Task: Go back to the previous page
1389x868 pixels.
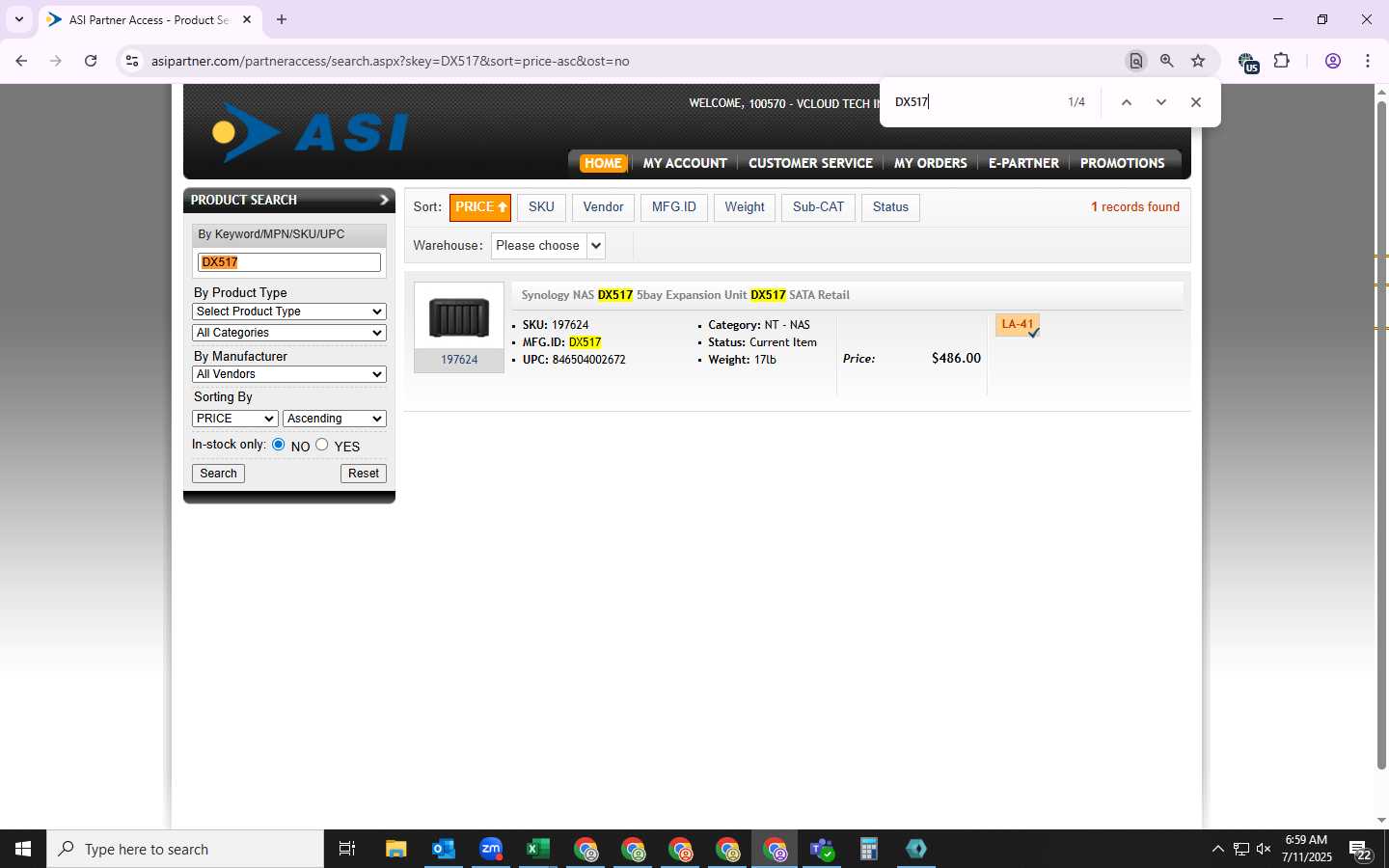Action: 21,61
